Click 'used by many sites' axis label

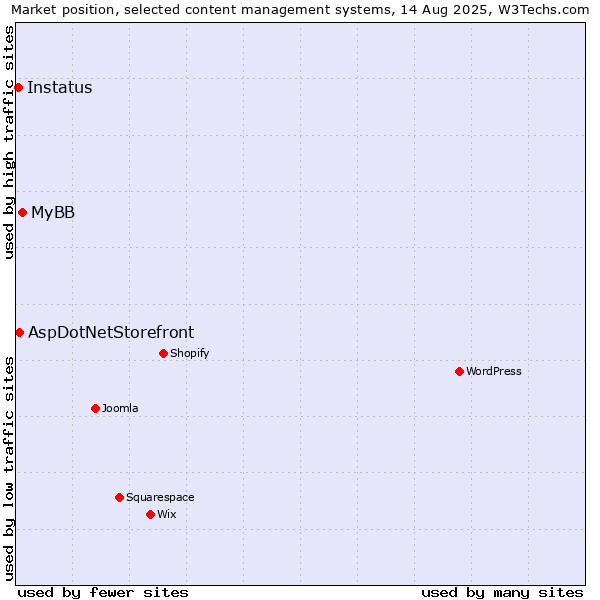[502, 593]
